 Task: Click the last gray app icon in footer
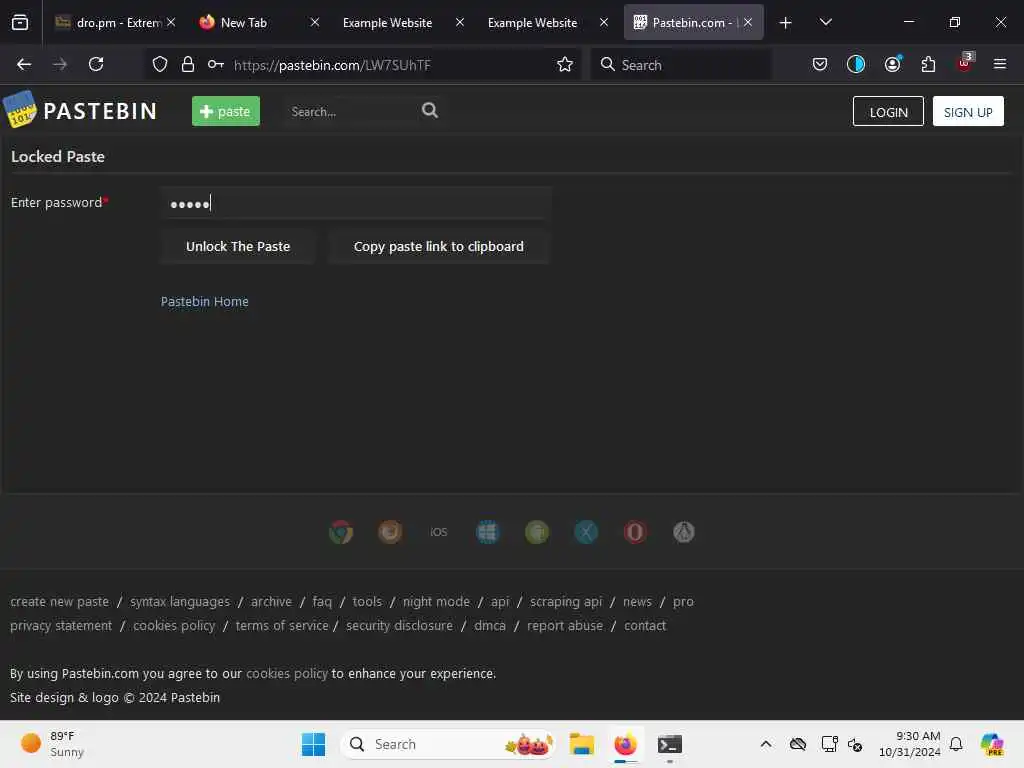[684, 532]
